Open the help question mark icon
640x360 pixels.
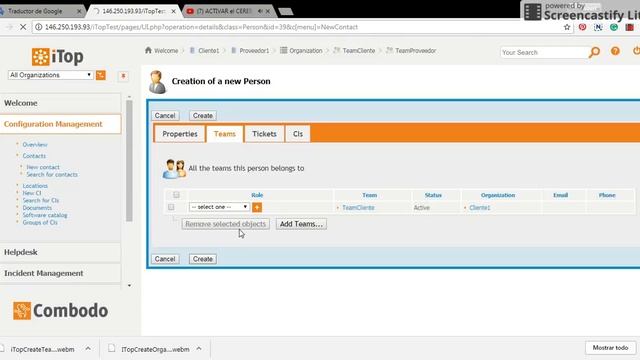615,51
